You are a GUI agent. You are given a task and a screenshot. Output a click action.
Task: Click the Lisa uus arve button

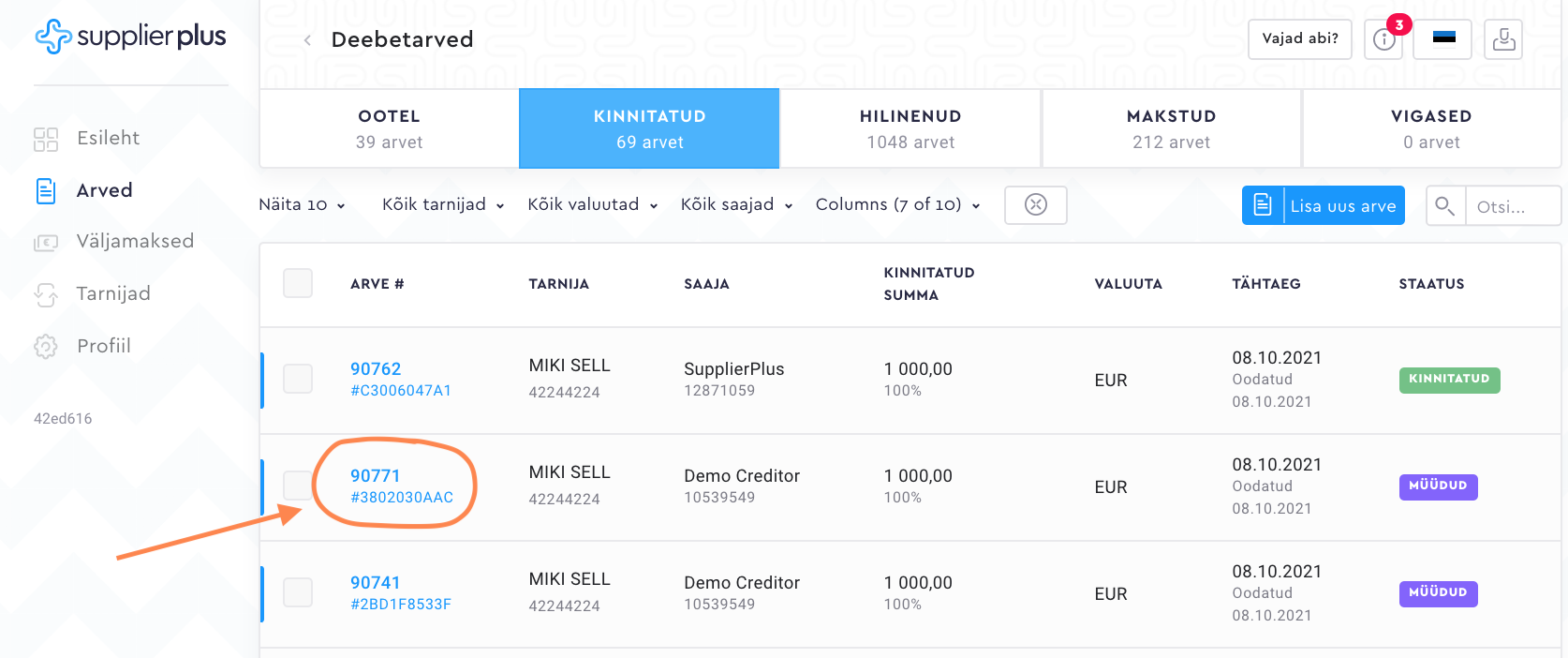(x=1323, y=205)
